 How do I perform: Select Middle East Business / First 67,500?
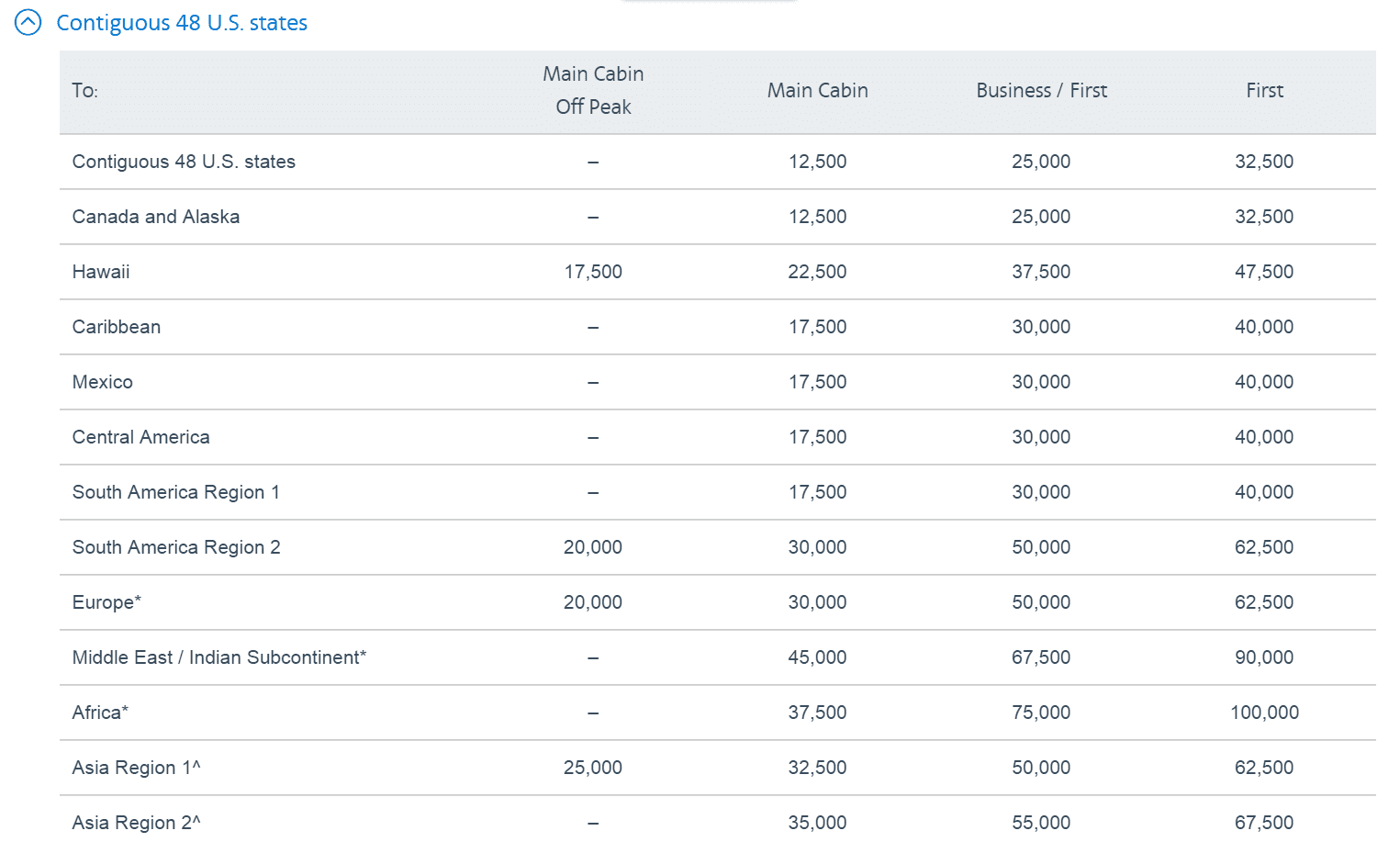pos(1041,657)
